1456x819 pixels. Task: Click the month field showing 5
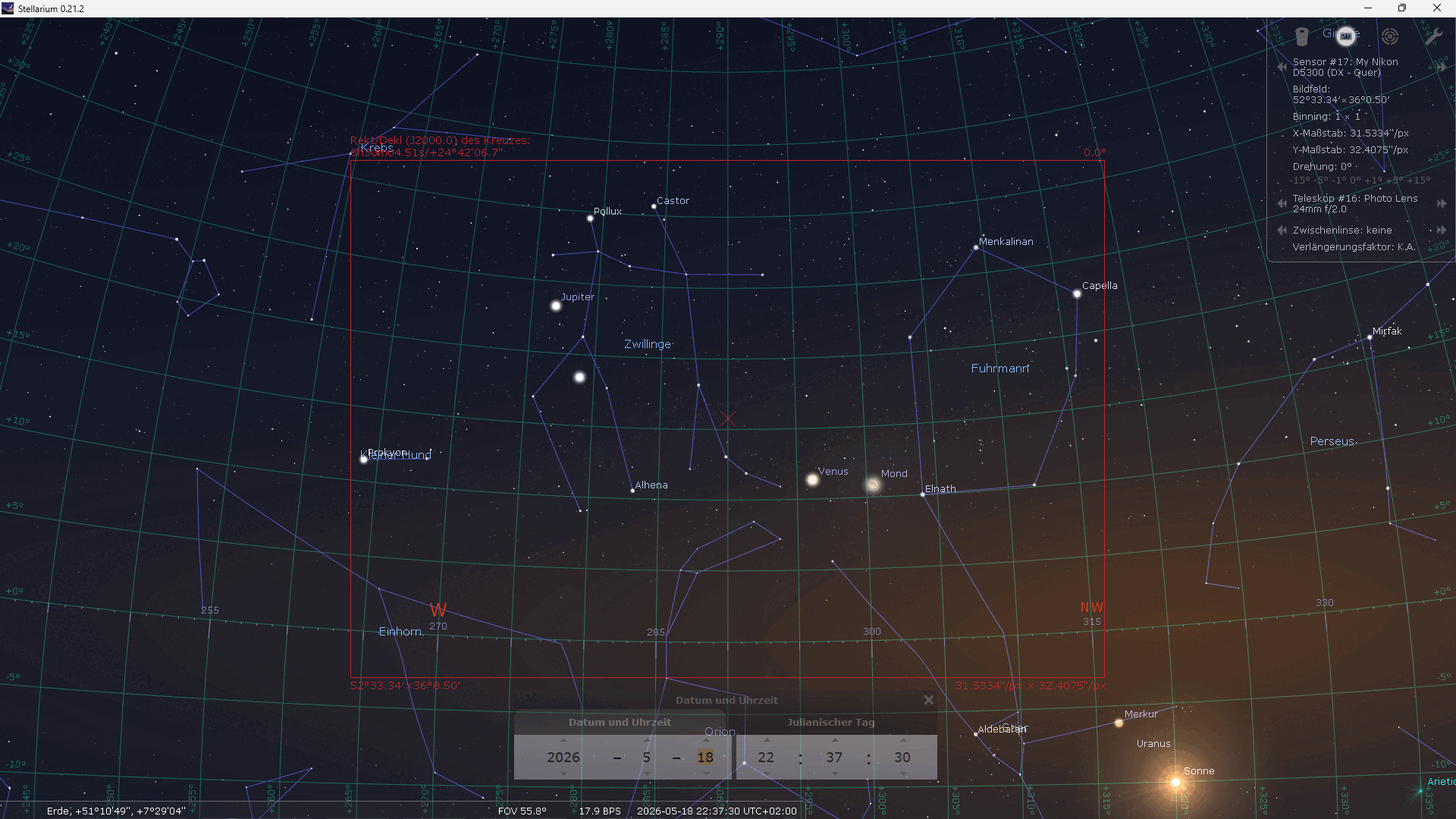point(647,757)
